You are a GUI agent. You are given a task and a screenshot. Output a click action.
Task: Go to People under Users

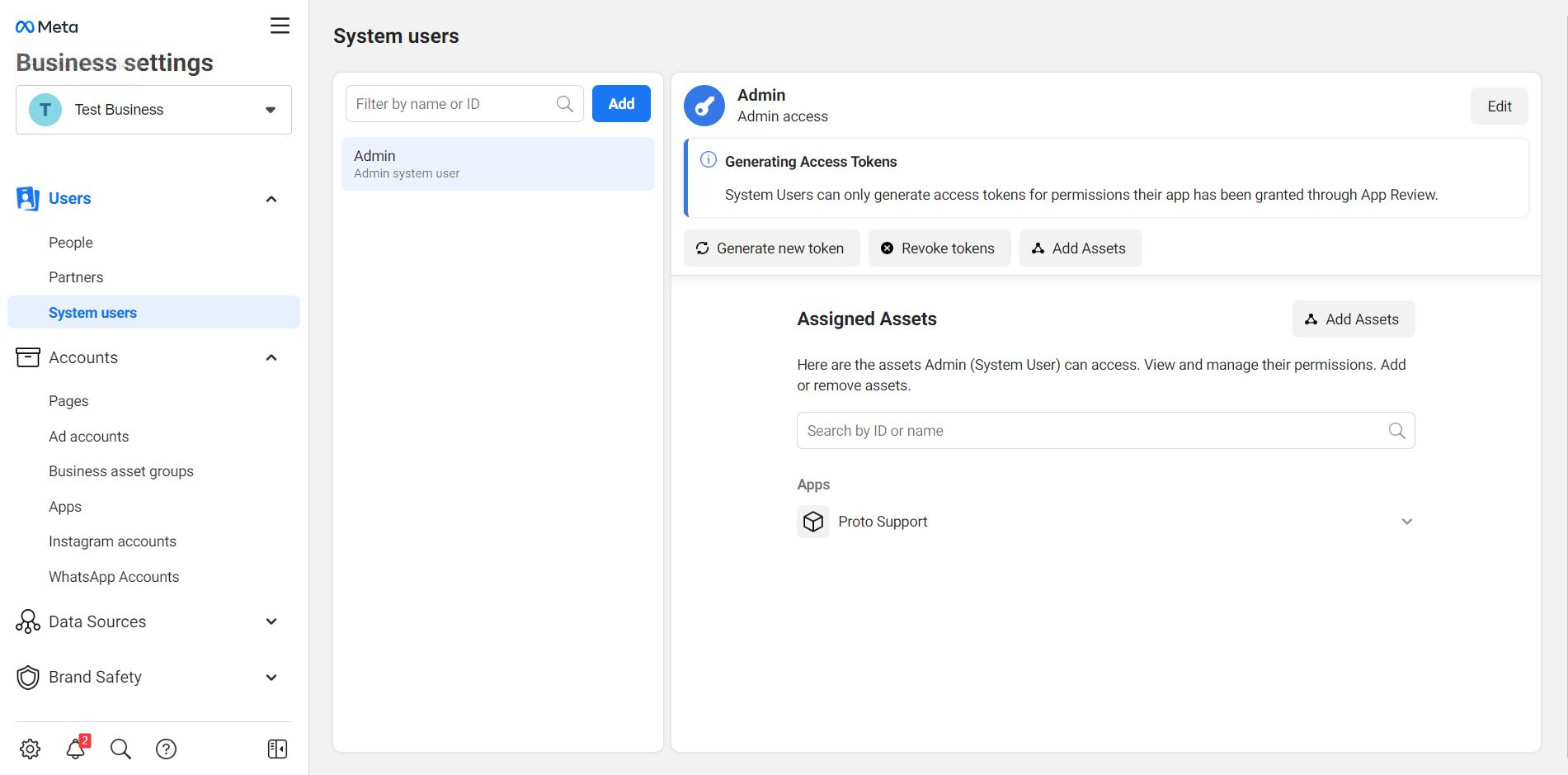point(71,243)
